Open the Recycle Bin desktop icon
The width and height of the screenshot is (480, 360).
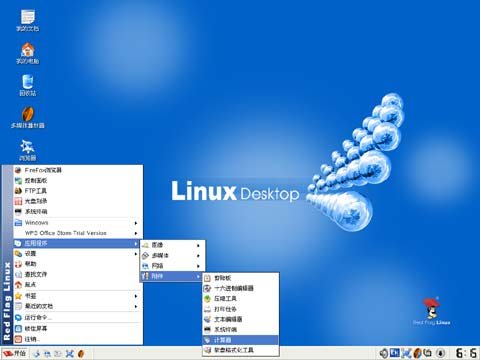point(28,85)
